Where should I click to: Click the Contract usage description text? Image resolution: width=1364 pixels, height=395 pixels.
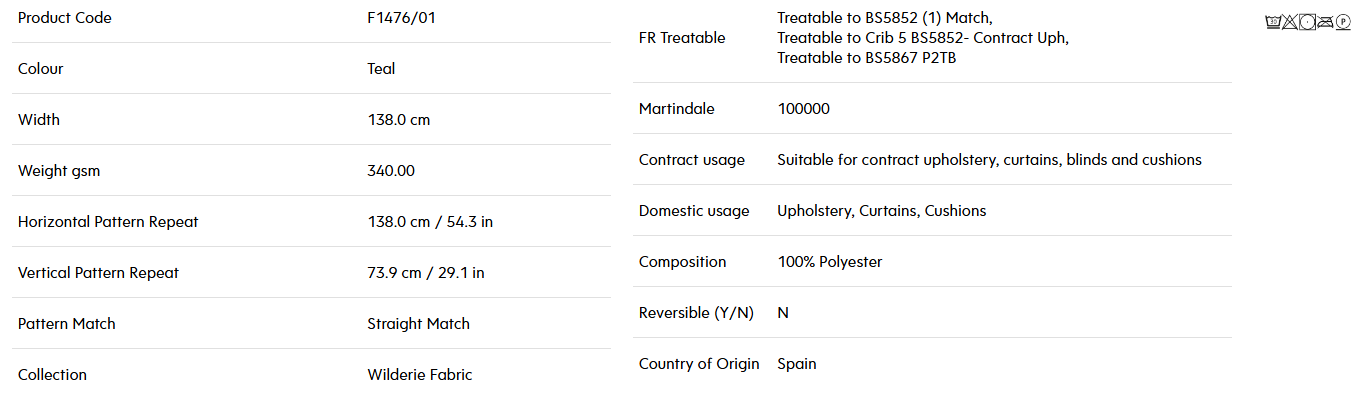tap(990, 160)
